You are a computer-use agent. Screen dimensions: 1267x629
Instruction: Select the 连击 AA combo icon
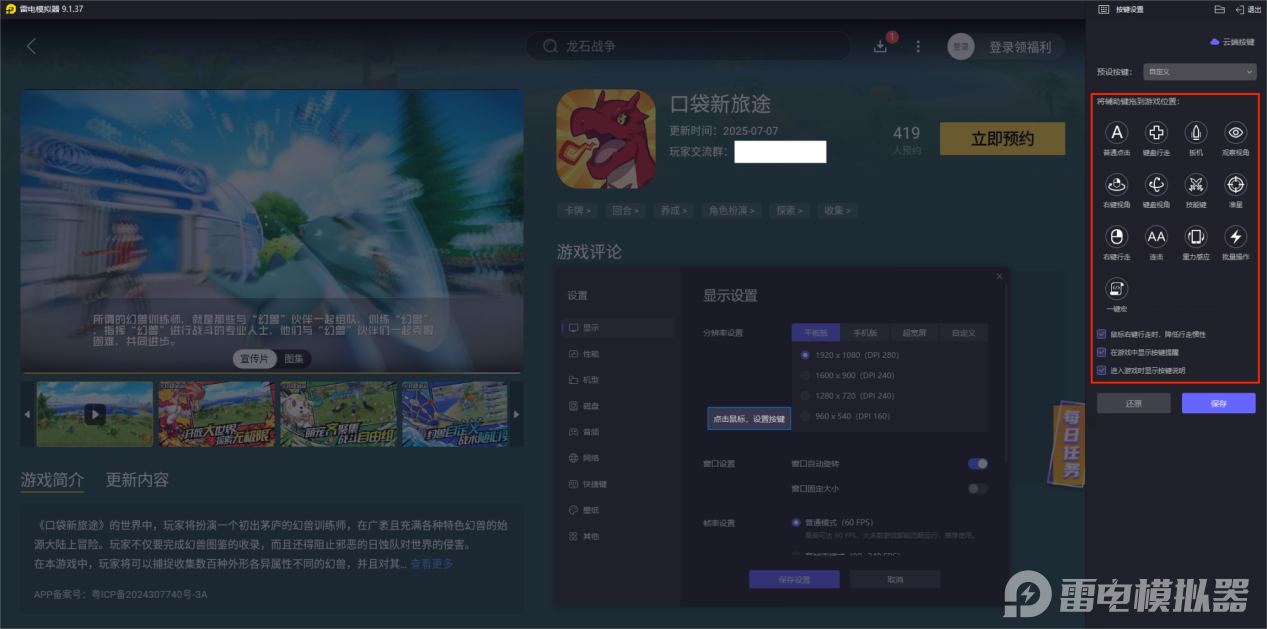tap(1156, 237)
